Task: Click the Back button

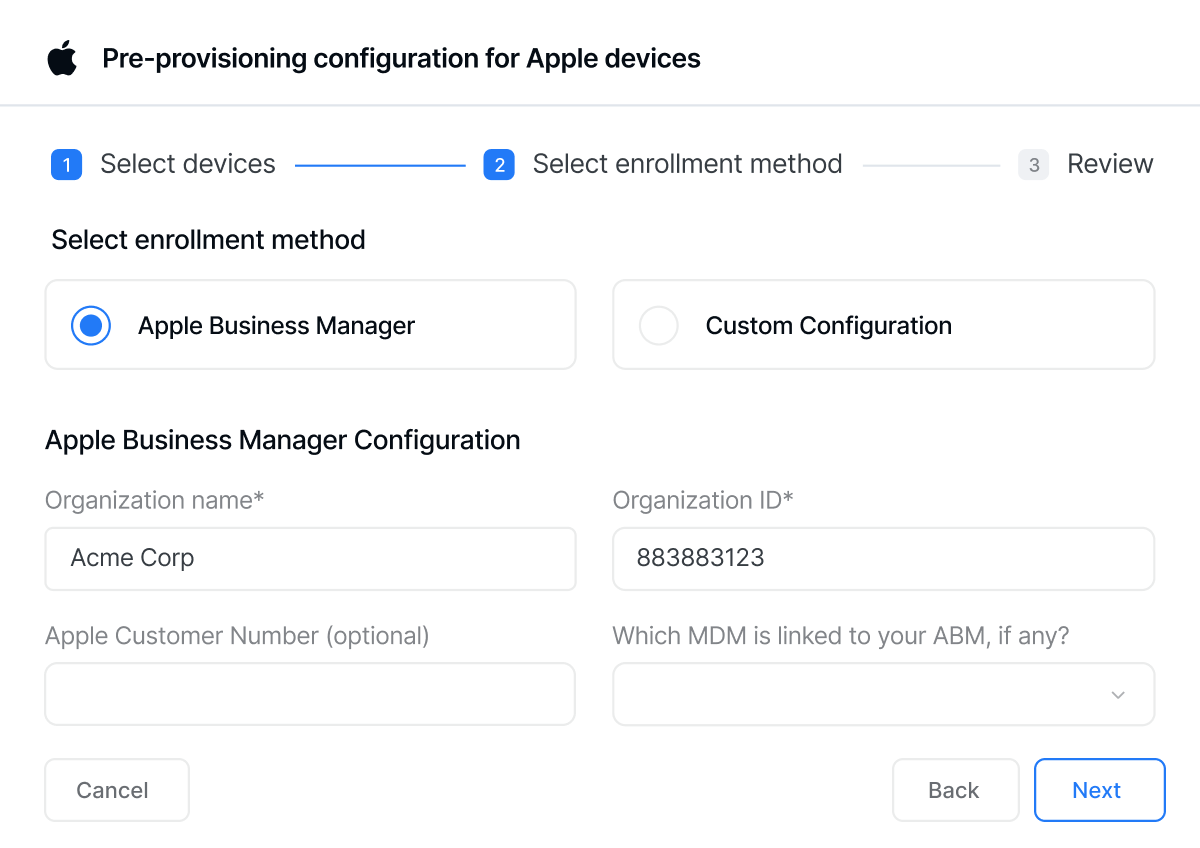Action: (x=955, y=790)
